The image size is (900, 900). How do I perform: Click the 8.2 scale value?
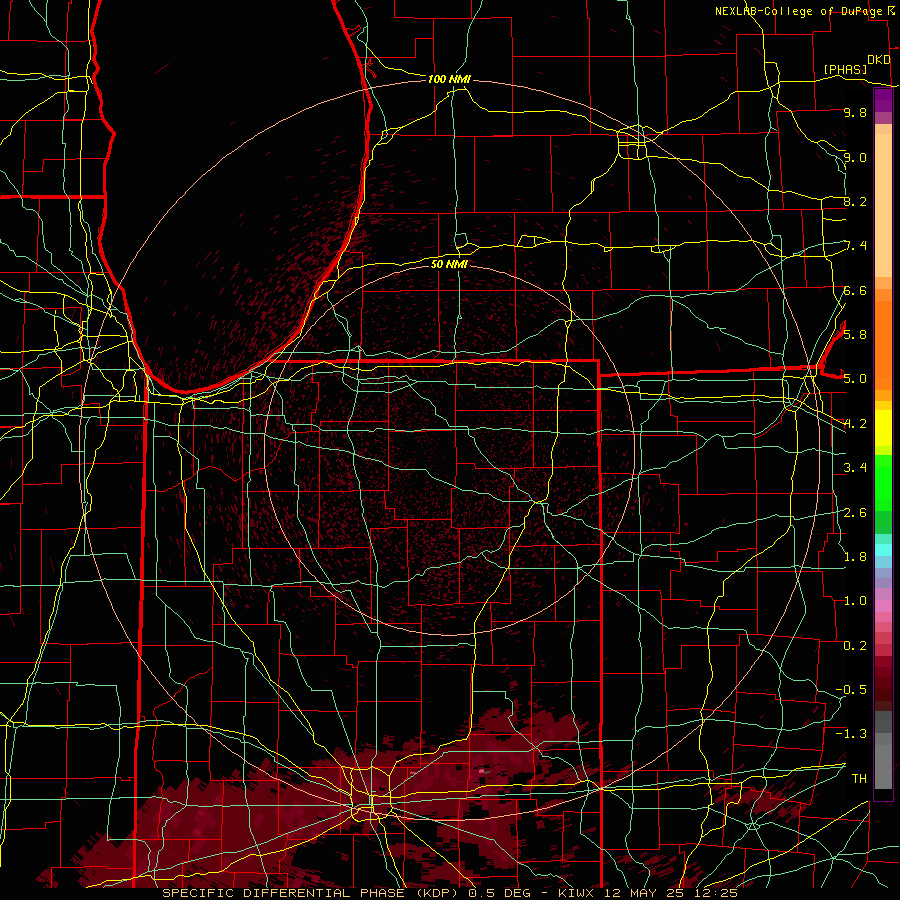click(x=855, y=202)
